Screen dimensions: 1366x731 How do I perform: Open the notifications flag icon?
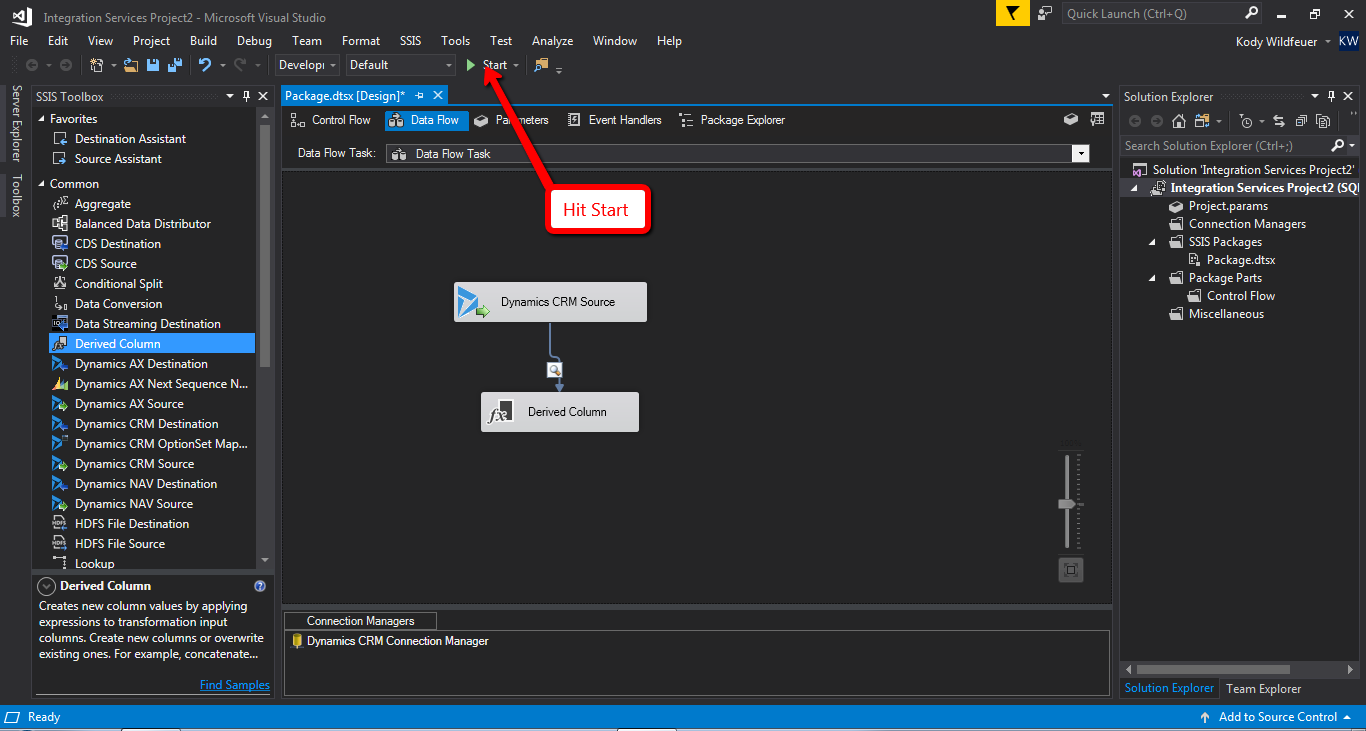pyautogui.click(x=1013, y=13)
